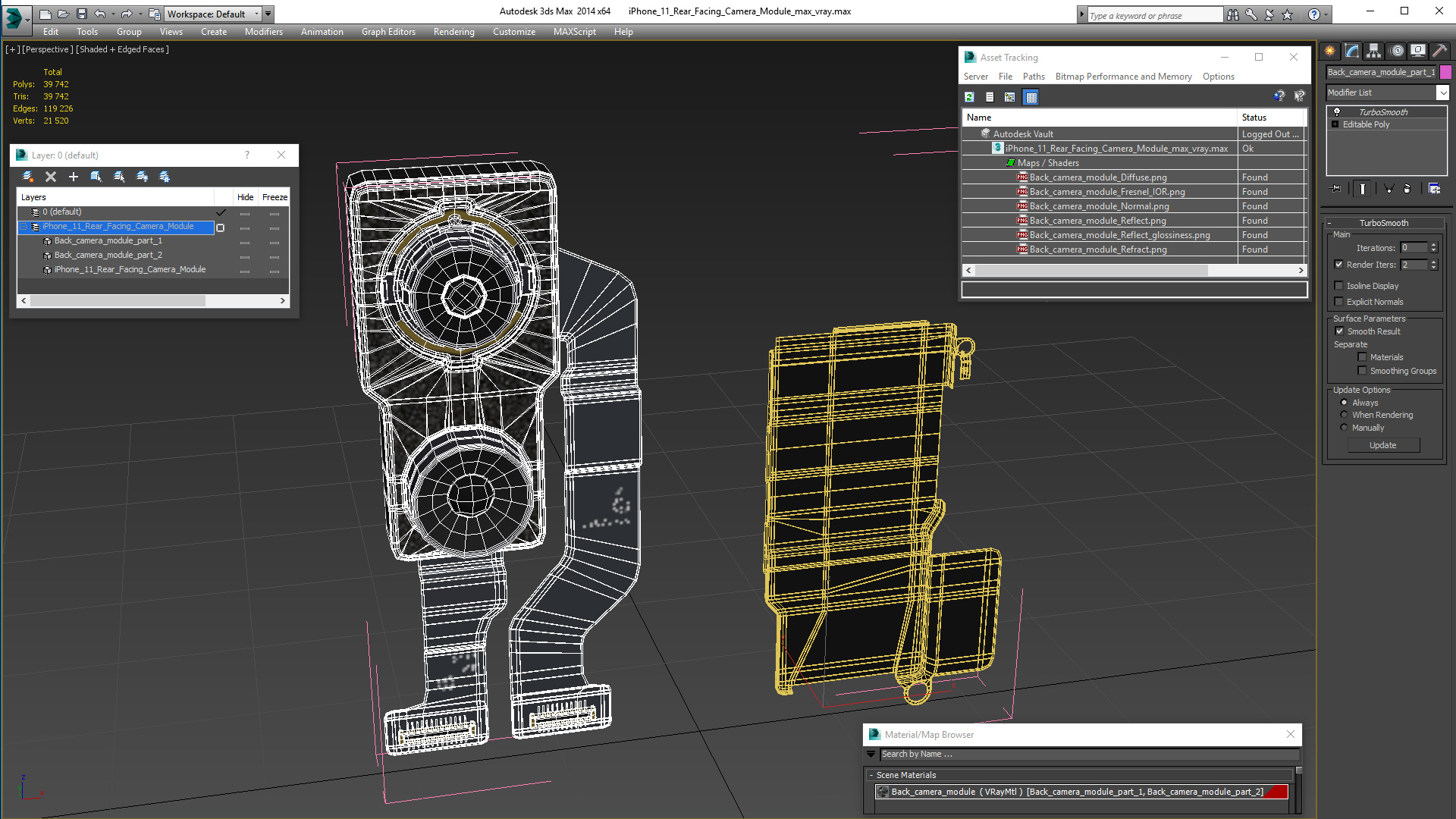The height and width of the screenshot is (819, 1456).
Task: Click Add Selected Objects plus icon in Layer dialog
Action: tap(74, 177)
